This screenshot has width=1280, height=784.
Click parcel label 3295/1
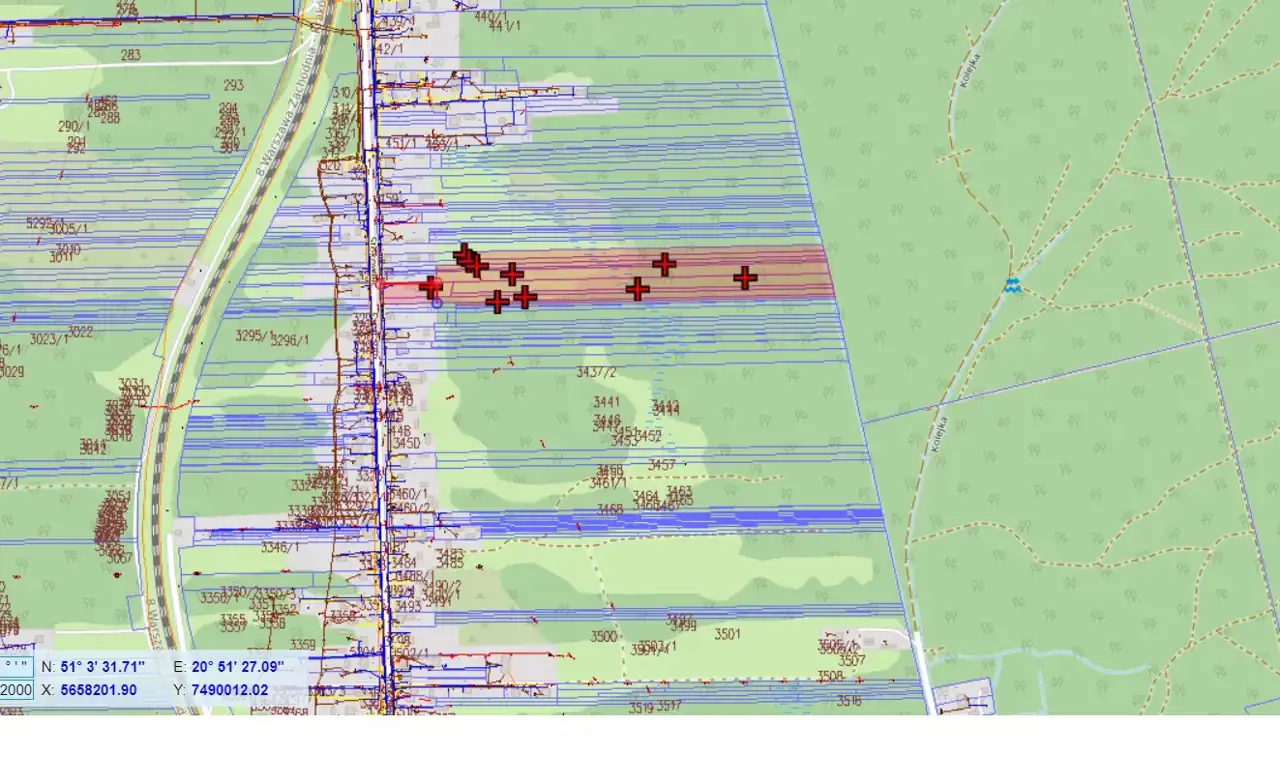pos(253,336)
